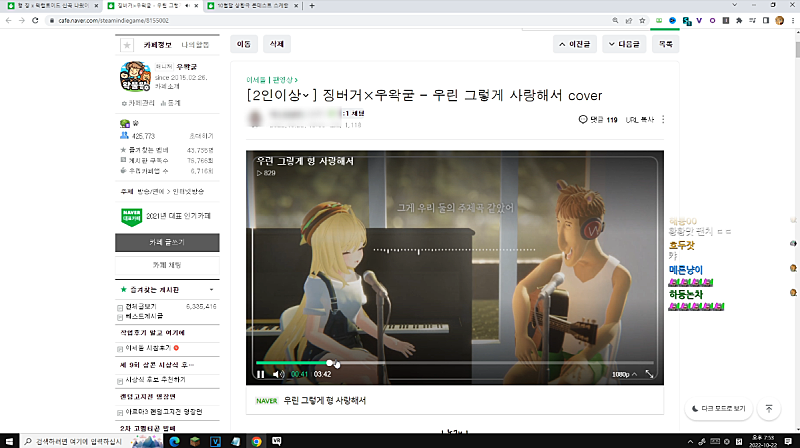Image resolution: width=800 pixels, height=448 pixels.
Task: Close the current 징버거 tab
Action: click(x=196, y=6)
